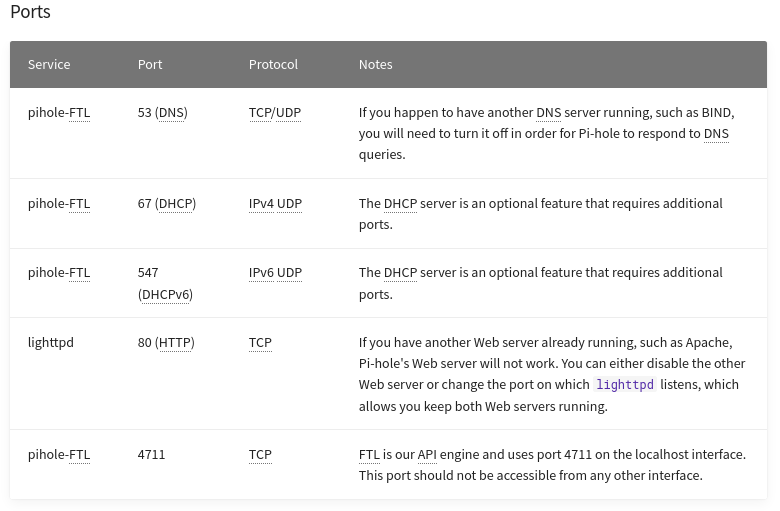Click the Ports section heading

(x=31, y=13)
